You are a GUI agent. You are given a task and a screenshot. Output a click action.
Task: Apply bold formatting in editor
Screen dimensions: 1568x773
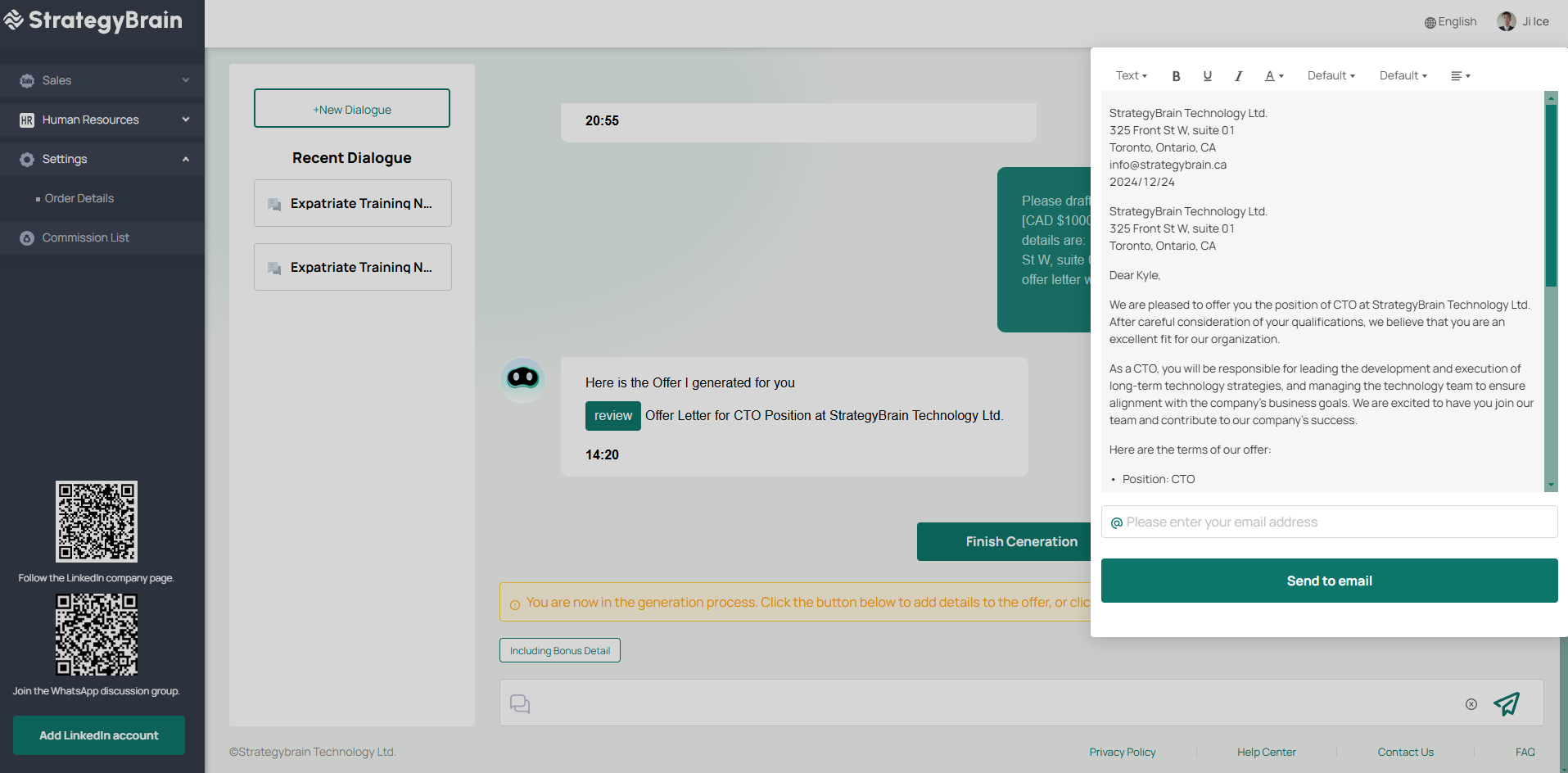tap(1176, 76)
